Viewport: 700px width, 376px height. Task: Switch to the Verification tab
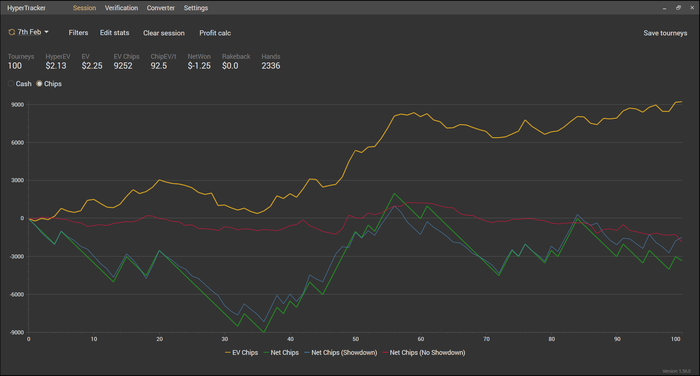coord(121,8)
